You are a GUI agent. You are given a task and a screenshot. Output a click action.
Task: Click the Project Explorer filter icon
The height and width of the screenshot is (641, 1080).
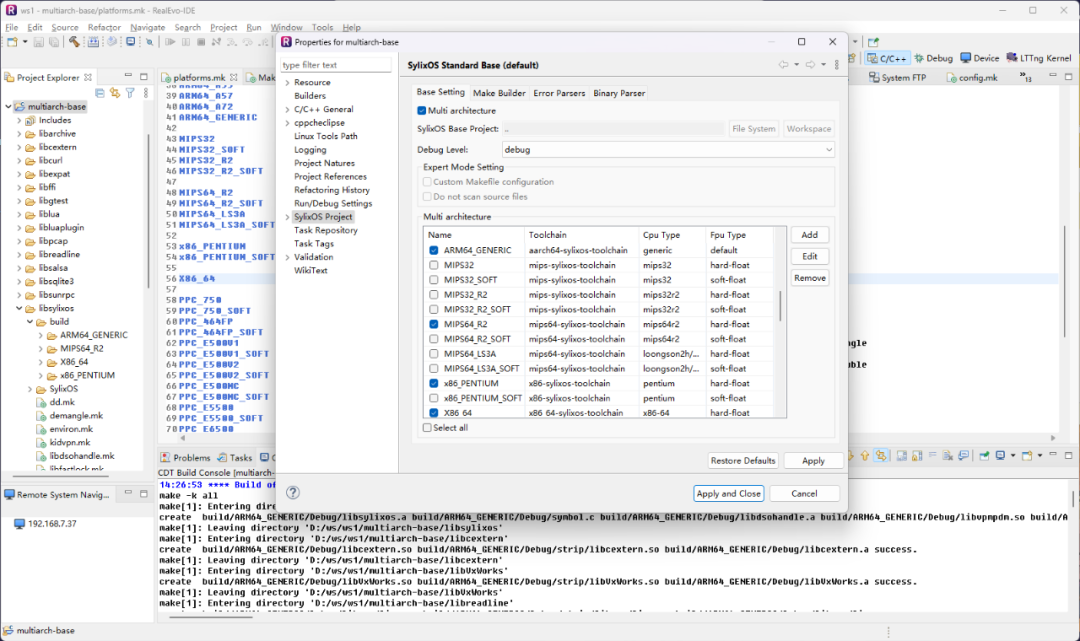(130, 93)
